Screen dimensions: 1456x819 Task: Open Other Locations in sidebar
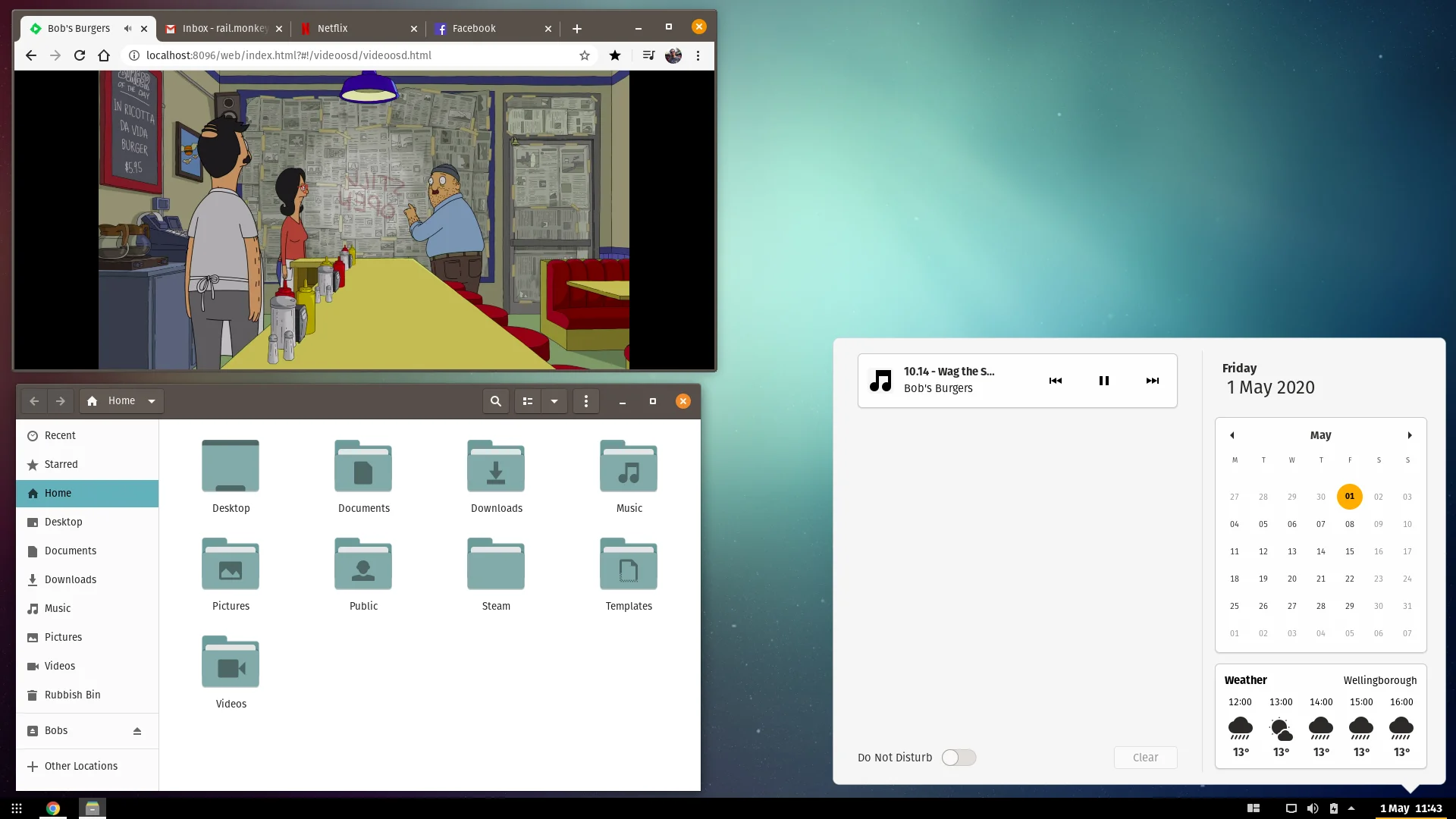coord(87,766)
